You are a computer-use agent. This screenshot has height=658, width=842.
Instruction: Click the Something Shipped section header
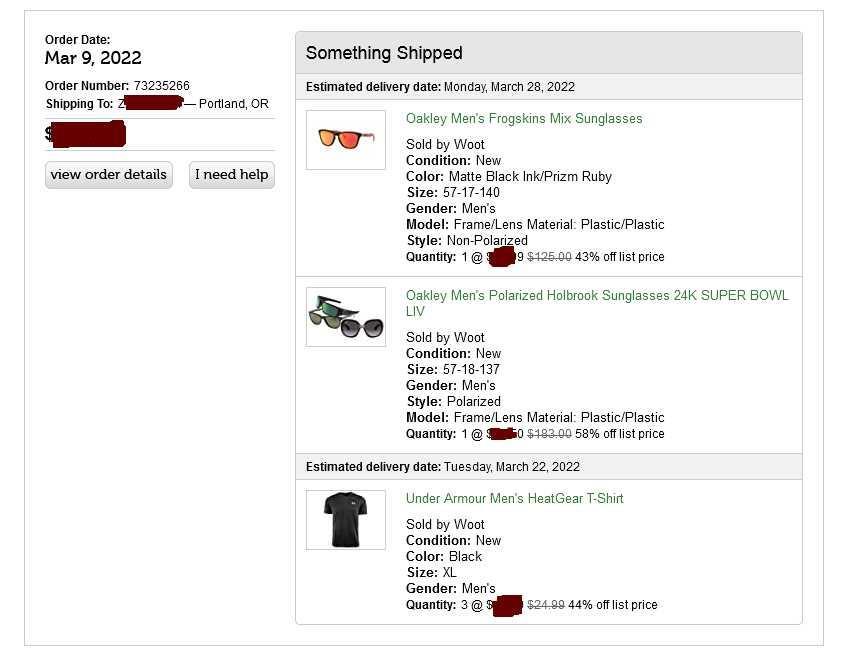tap(384, 53)
